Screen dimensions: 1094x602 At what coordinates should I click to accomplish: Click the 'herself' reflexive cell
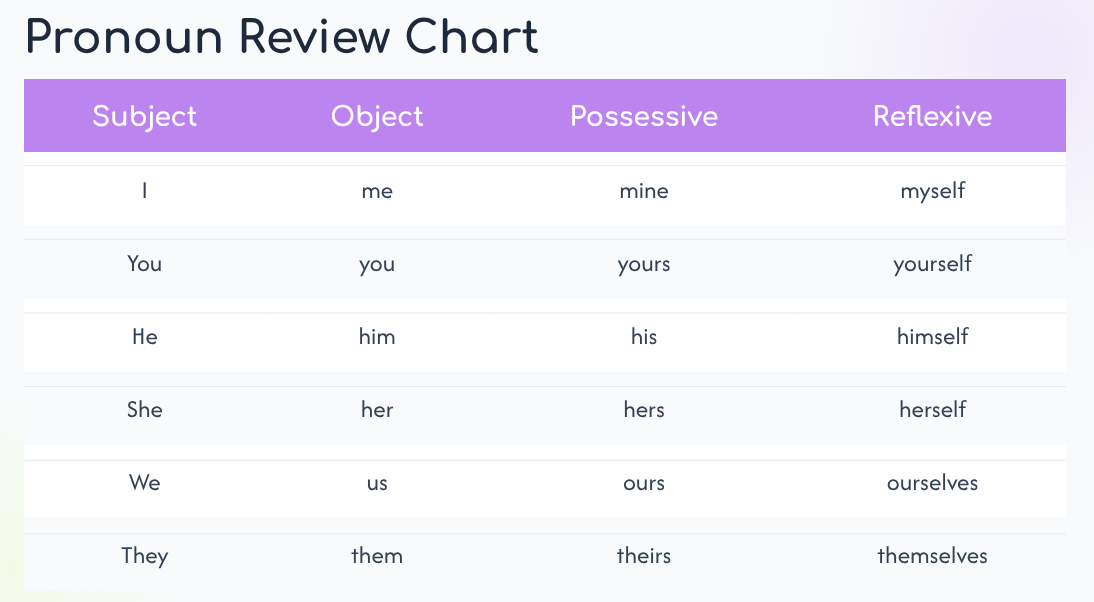[x=932, y=410]
